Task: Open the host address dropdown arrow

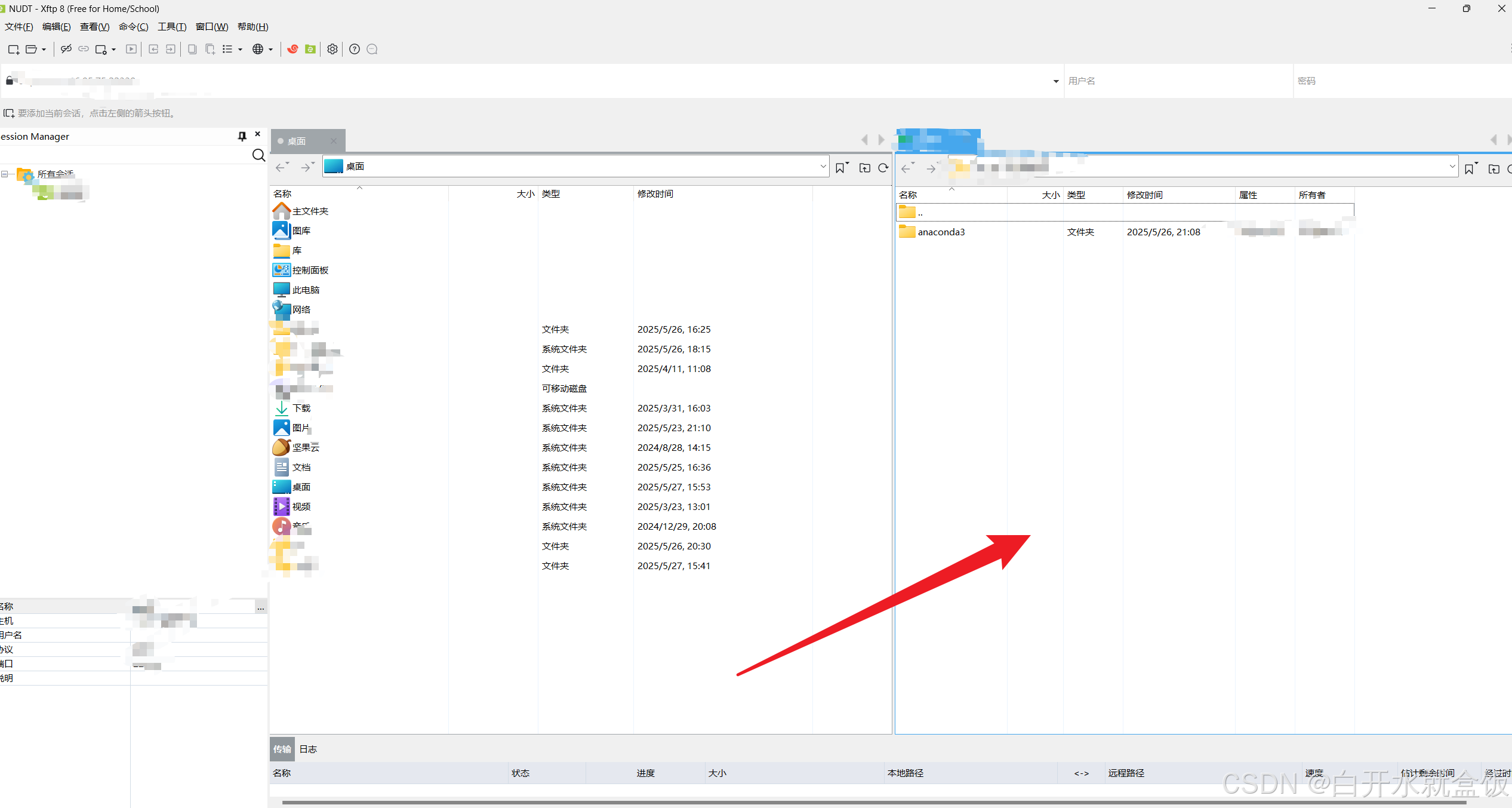Action: [x=1055, y=81]
